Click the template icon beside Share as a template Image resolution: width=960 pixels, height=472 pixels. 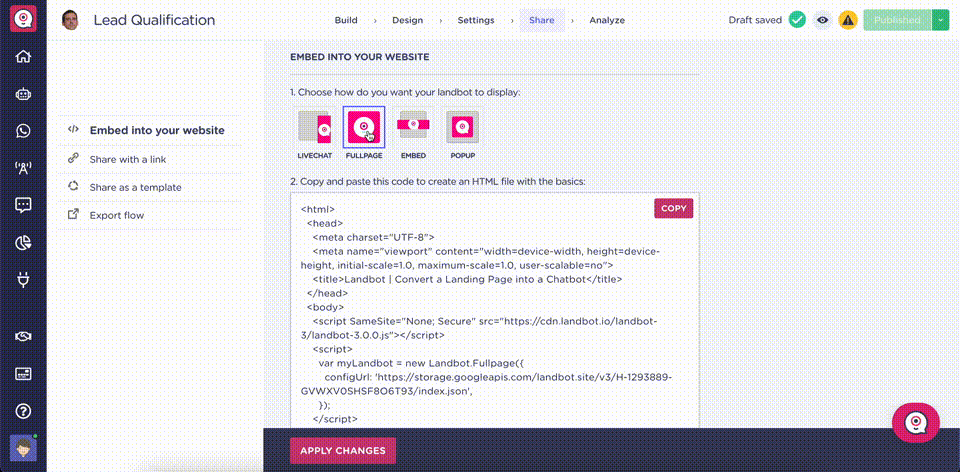(x=73, y=187)
